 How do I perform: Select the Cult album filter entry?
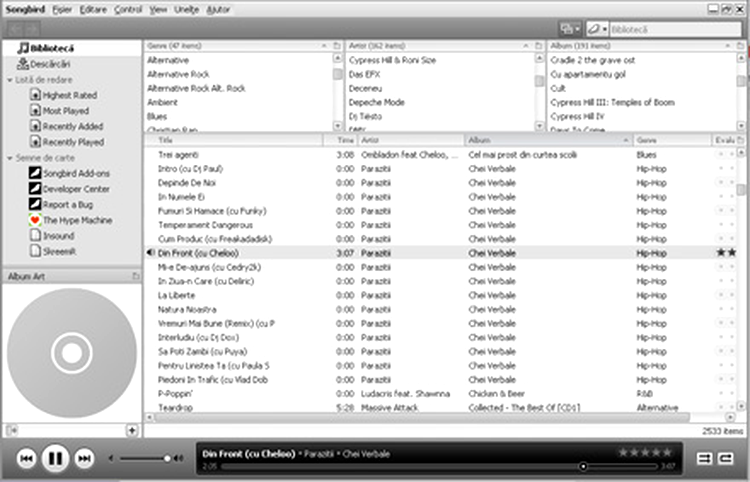click(640, 88)
